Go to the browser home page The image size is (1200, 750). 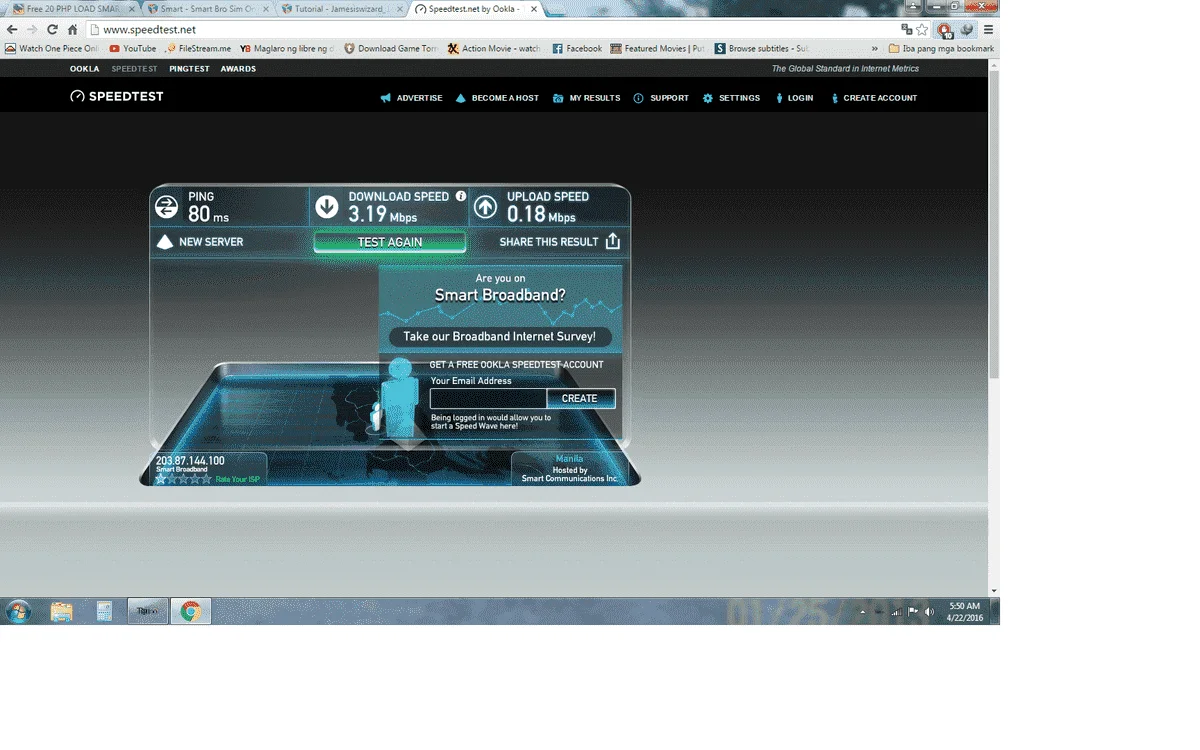pos(72,30)
